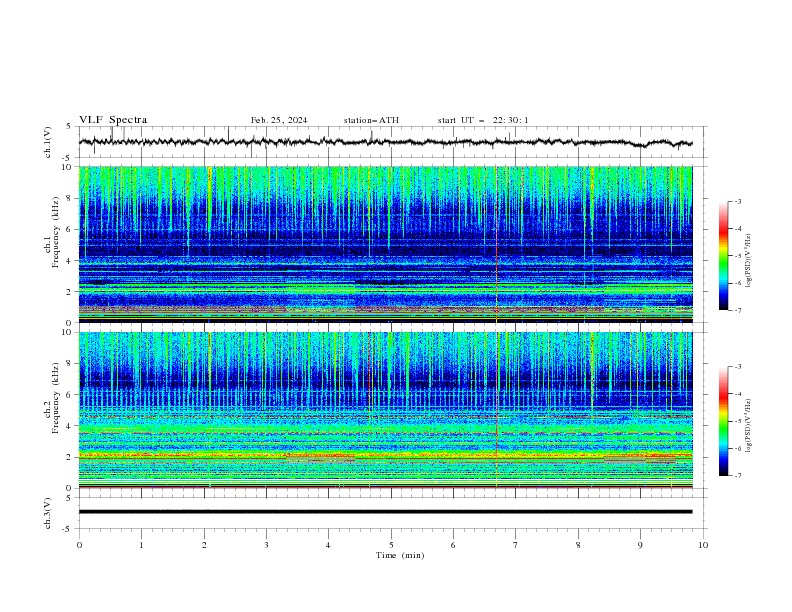The width and height of the screenshot is (792, 612).
Task: Click the 'Time (min)' axis label
Action: click(x=400, y=555)
